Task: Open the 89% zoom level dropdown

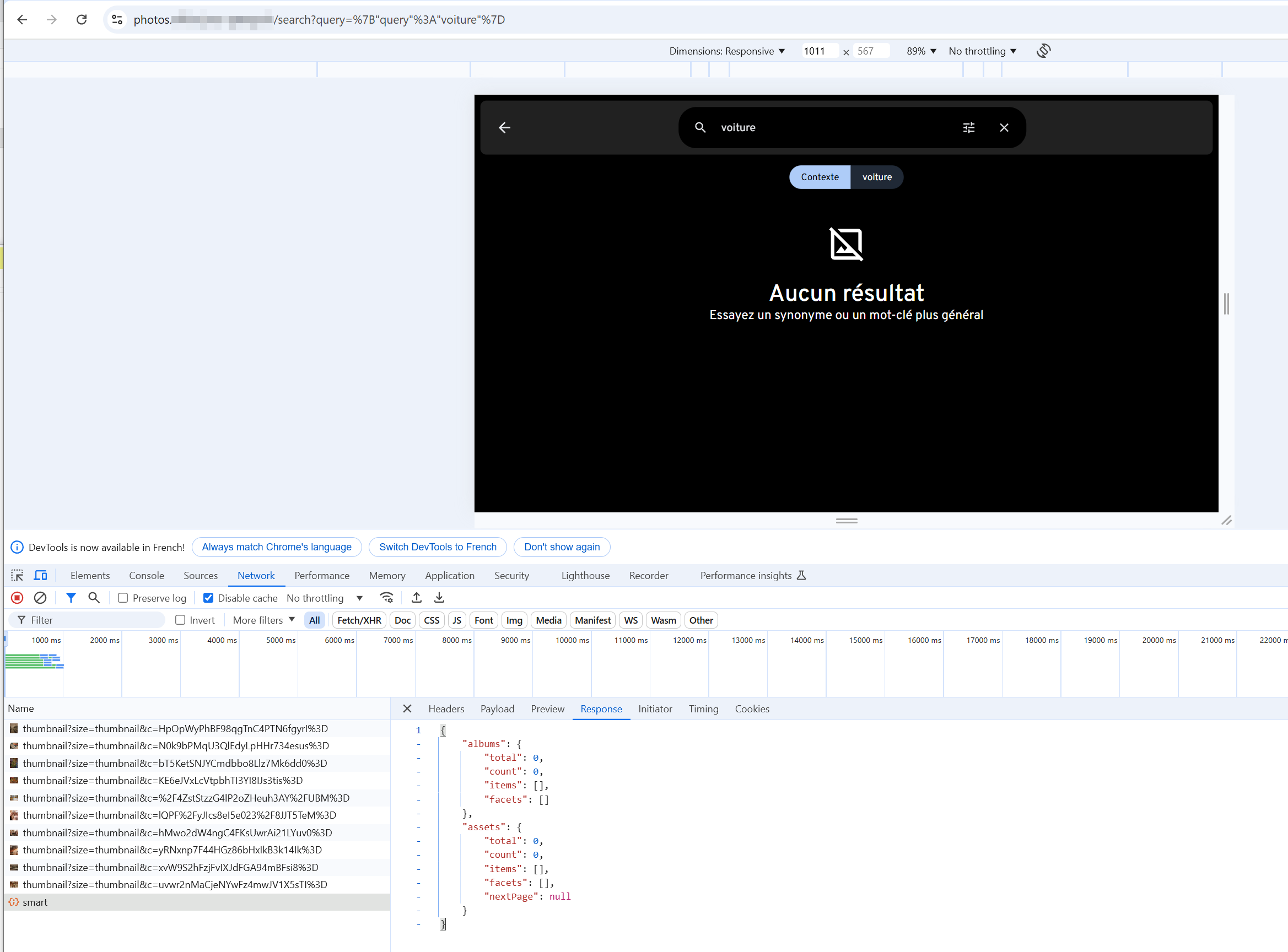Action: (x=921, y=51)
